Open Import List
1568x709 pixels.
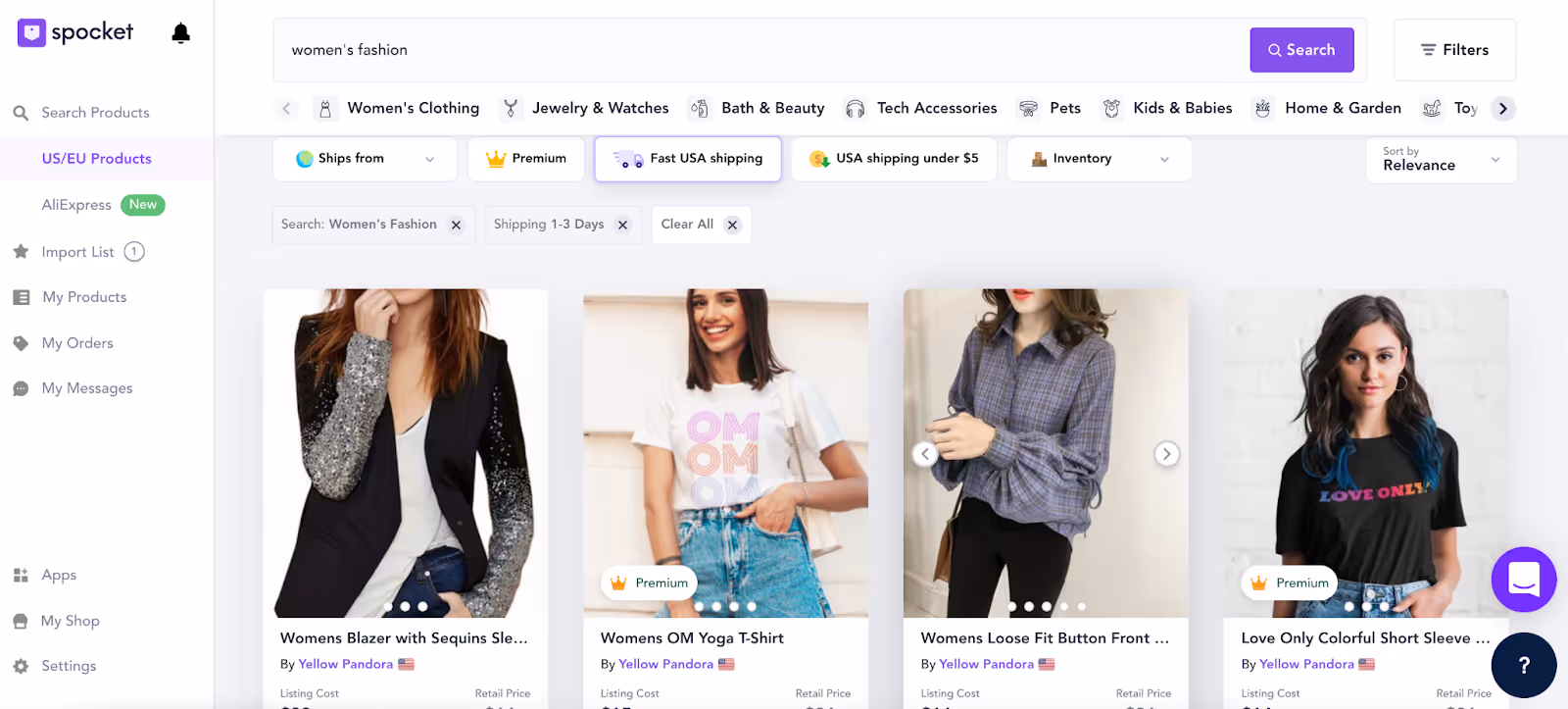pyautogui.click(x=77, y=252)
